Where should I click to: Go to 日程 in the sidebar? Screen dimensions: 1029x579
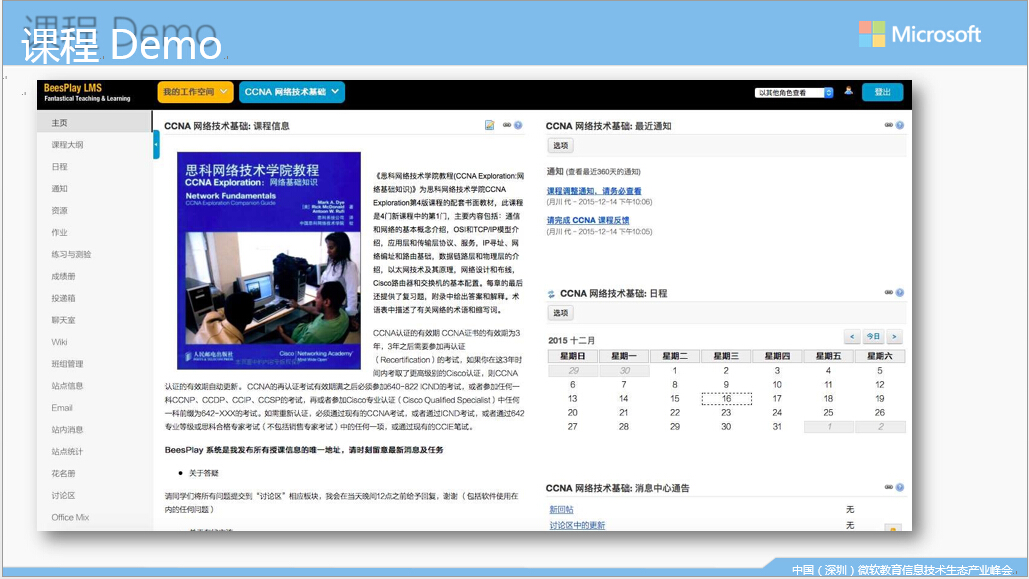(60, 167)
